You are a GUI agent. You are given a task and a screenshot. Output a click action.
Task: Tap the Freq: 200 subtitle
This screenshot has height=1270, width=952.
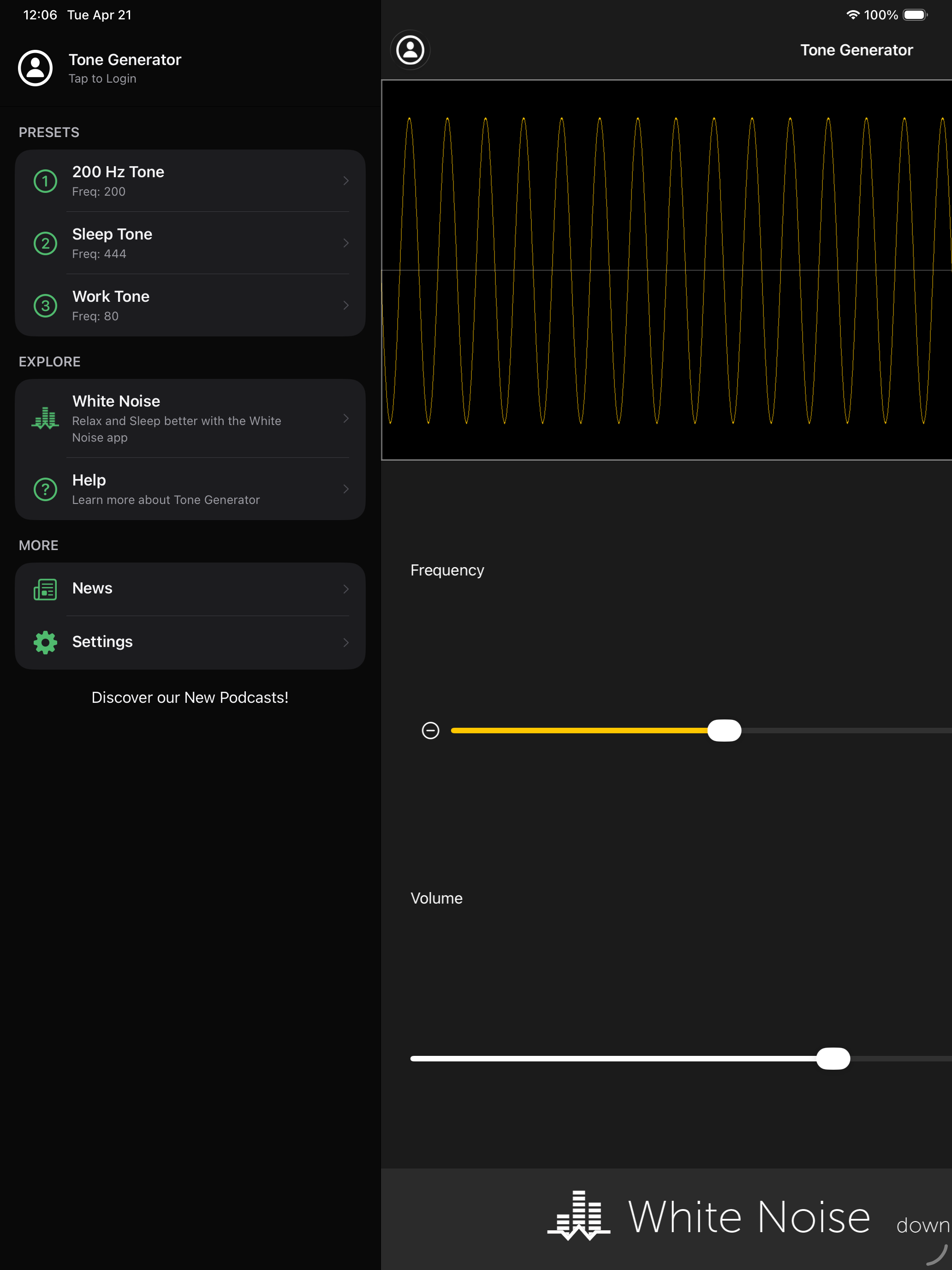(99, 192)
